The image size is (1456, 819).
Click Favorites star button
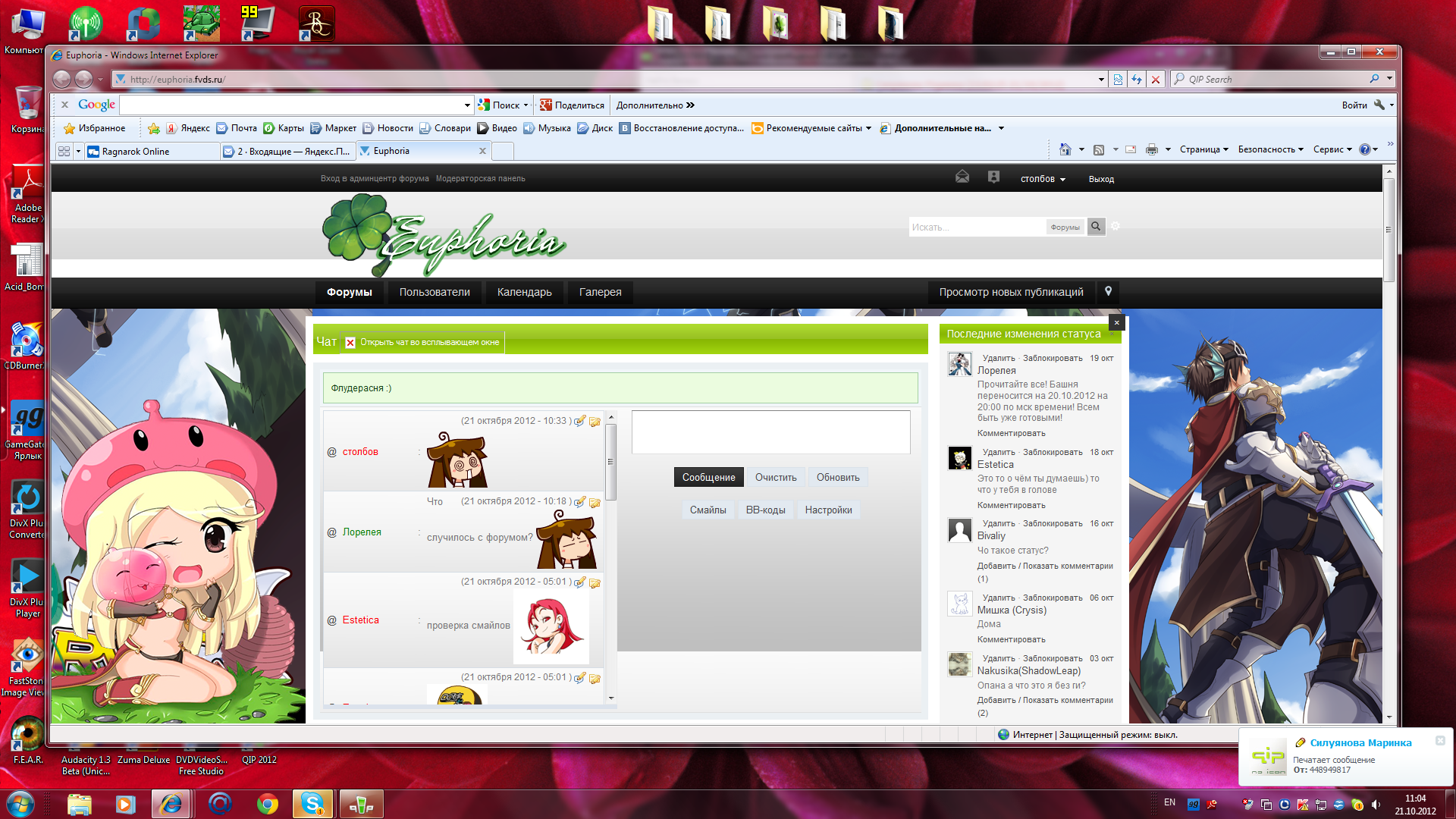point(95,128)
